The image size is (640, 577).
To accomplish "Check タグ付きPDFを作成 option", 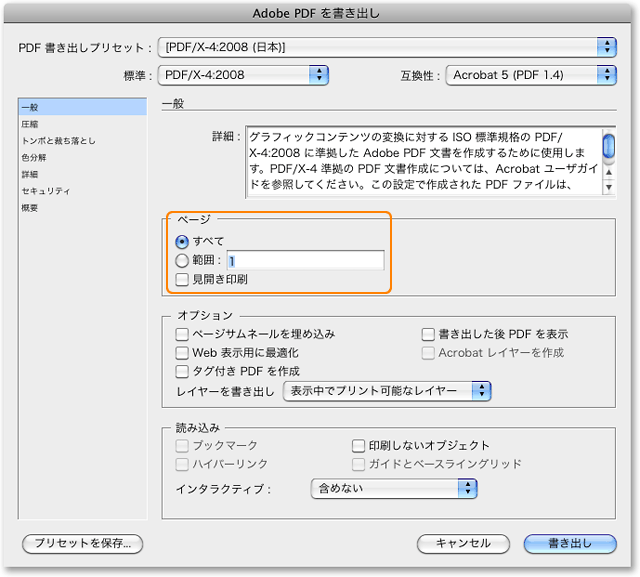I will pos(182,372).
